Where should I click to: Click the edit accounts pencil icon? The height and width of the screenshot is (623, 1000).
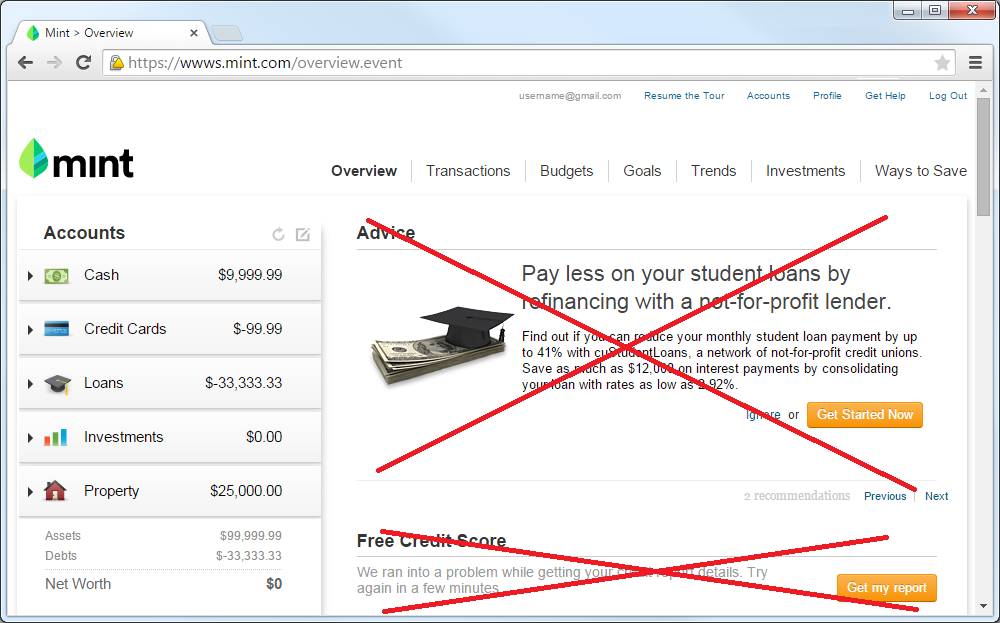[303, 234]
